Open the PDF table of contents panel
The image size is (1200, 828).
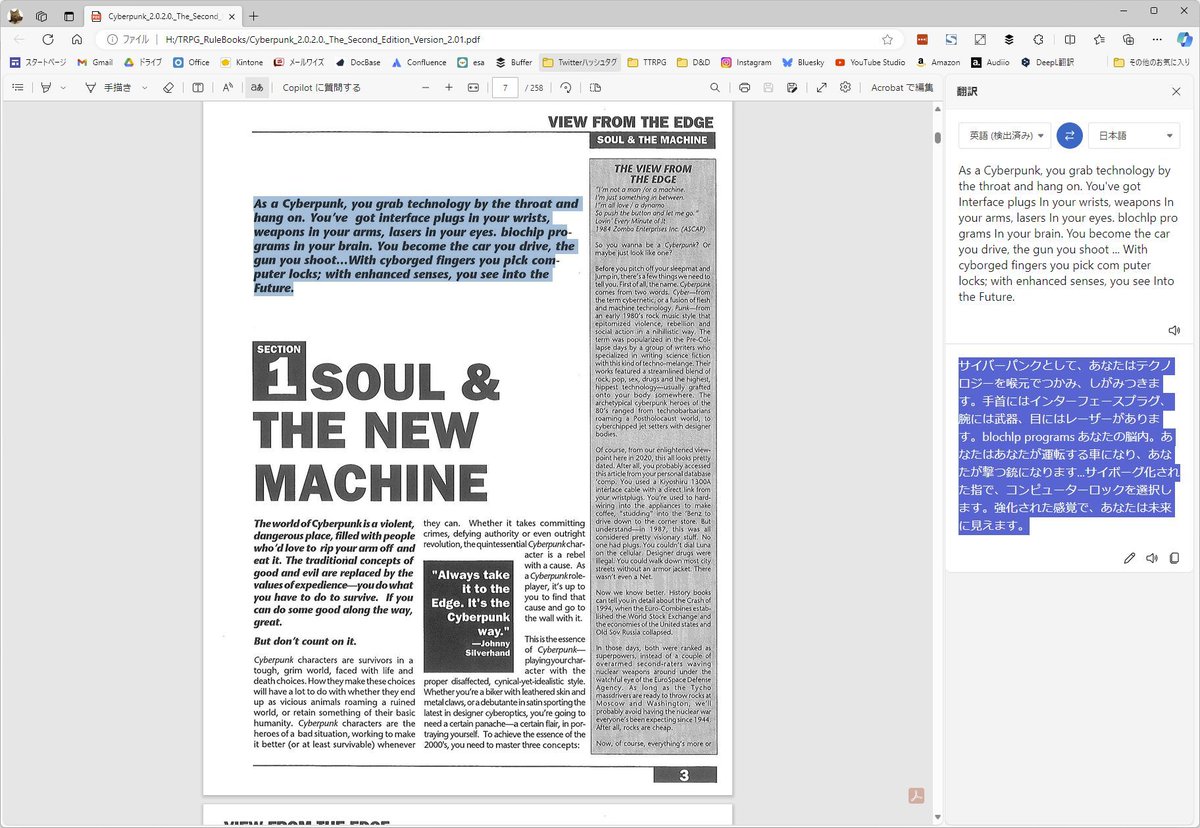(x=18, y=88)
